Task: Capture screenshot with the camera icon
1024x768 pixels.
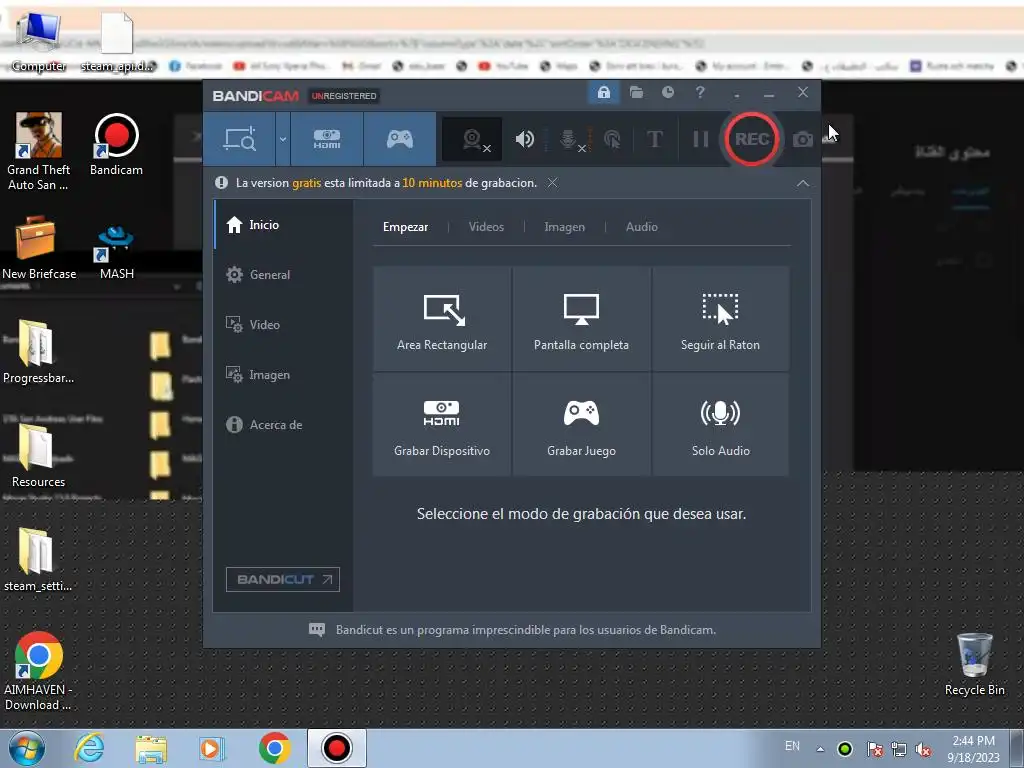Action: click(803, 139)
